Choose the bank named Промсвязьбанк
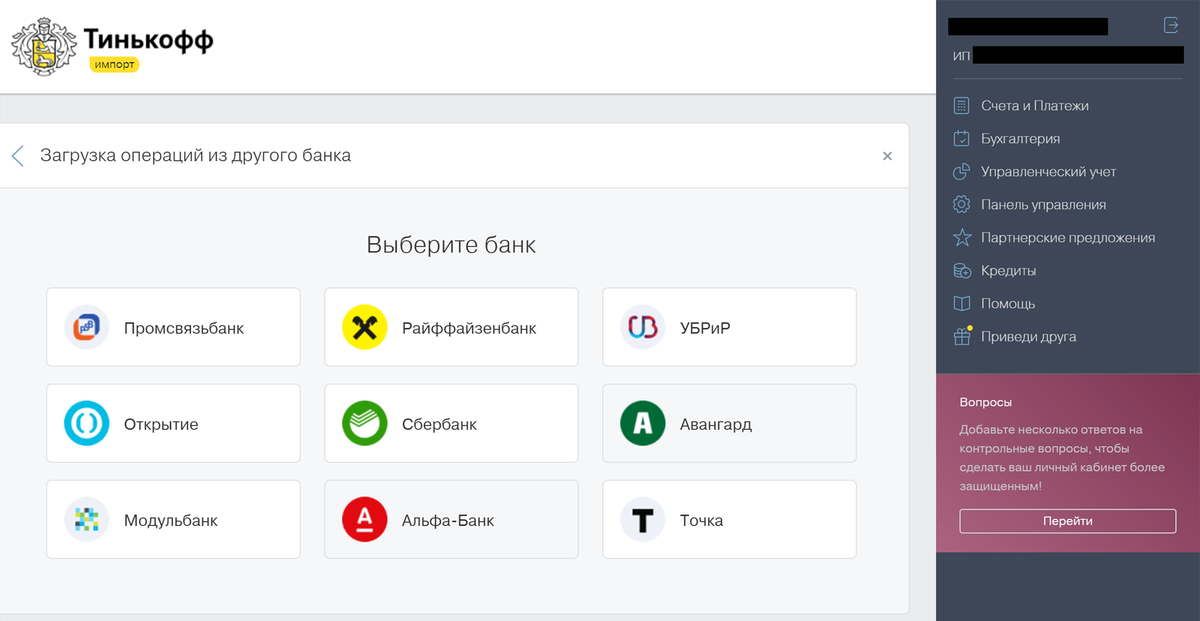Screen dimensions: 1200x621 coord(173,327)
